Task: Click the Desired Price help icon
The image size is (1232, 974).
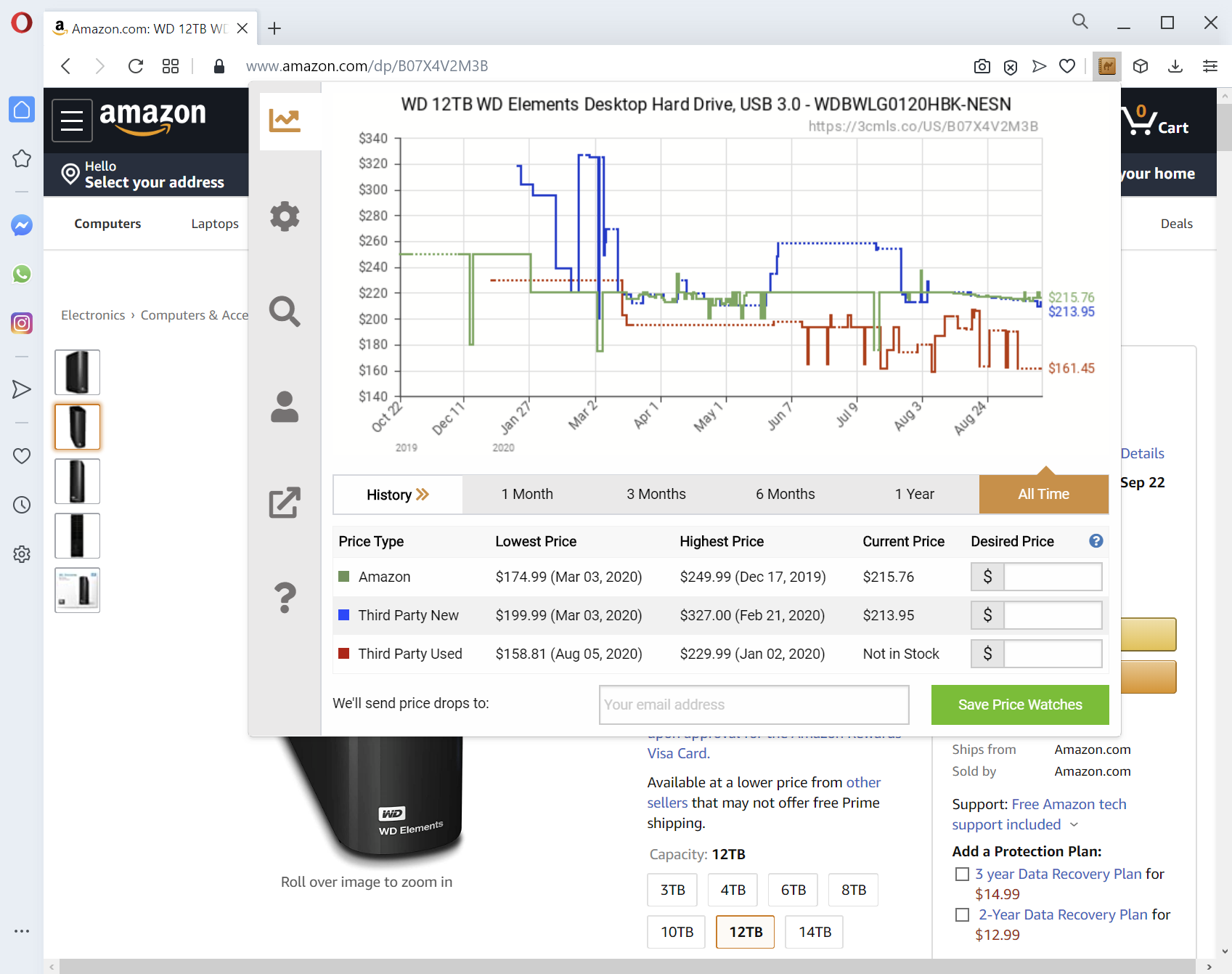Action: coord(1096,541)
